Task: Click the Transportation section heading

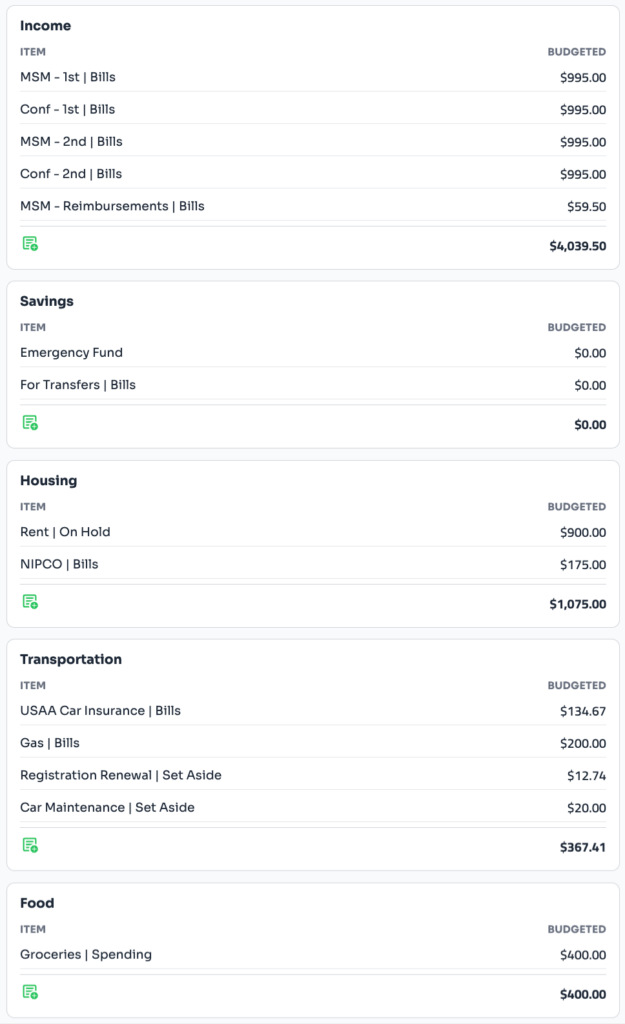Action: point(71,660)
